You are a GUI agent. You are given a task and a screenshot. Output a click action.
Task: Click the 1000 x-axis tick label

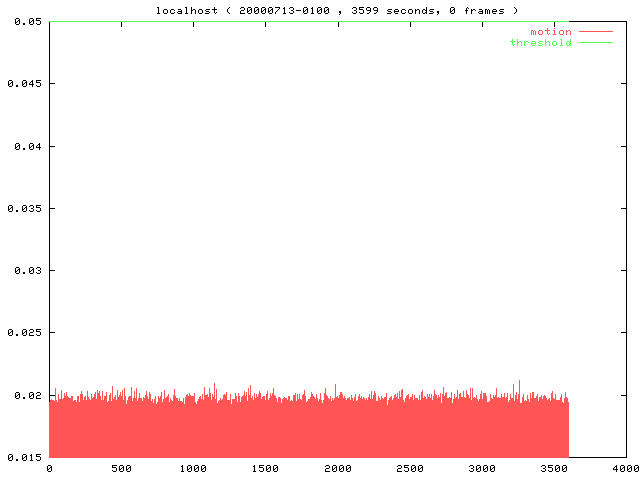(x=193, y=468)
